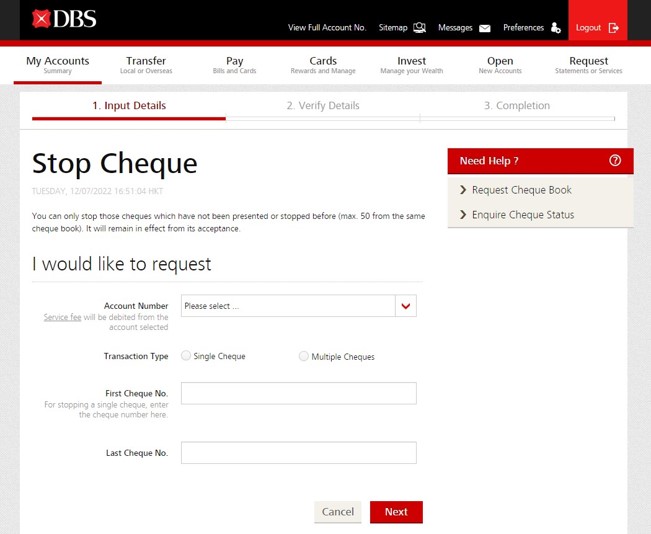This screenshot has width=651, height=534.
Task: Expand Request Cheque Book chevron item
Action: [464, 190]
